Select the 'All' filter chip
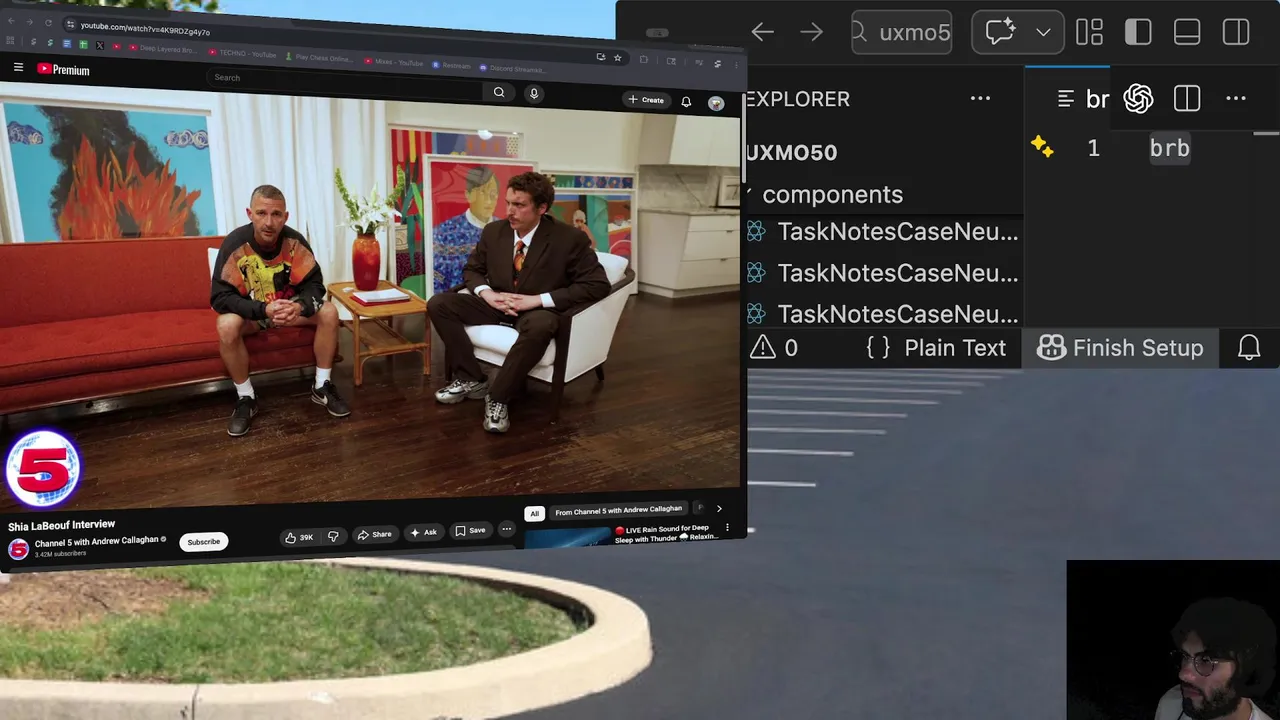Screen dimensions: 1280x720 pos(534,514)
